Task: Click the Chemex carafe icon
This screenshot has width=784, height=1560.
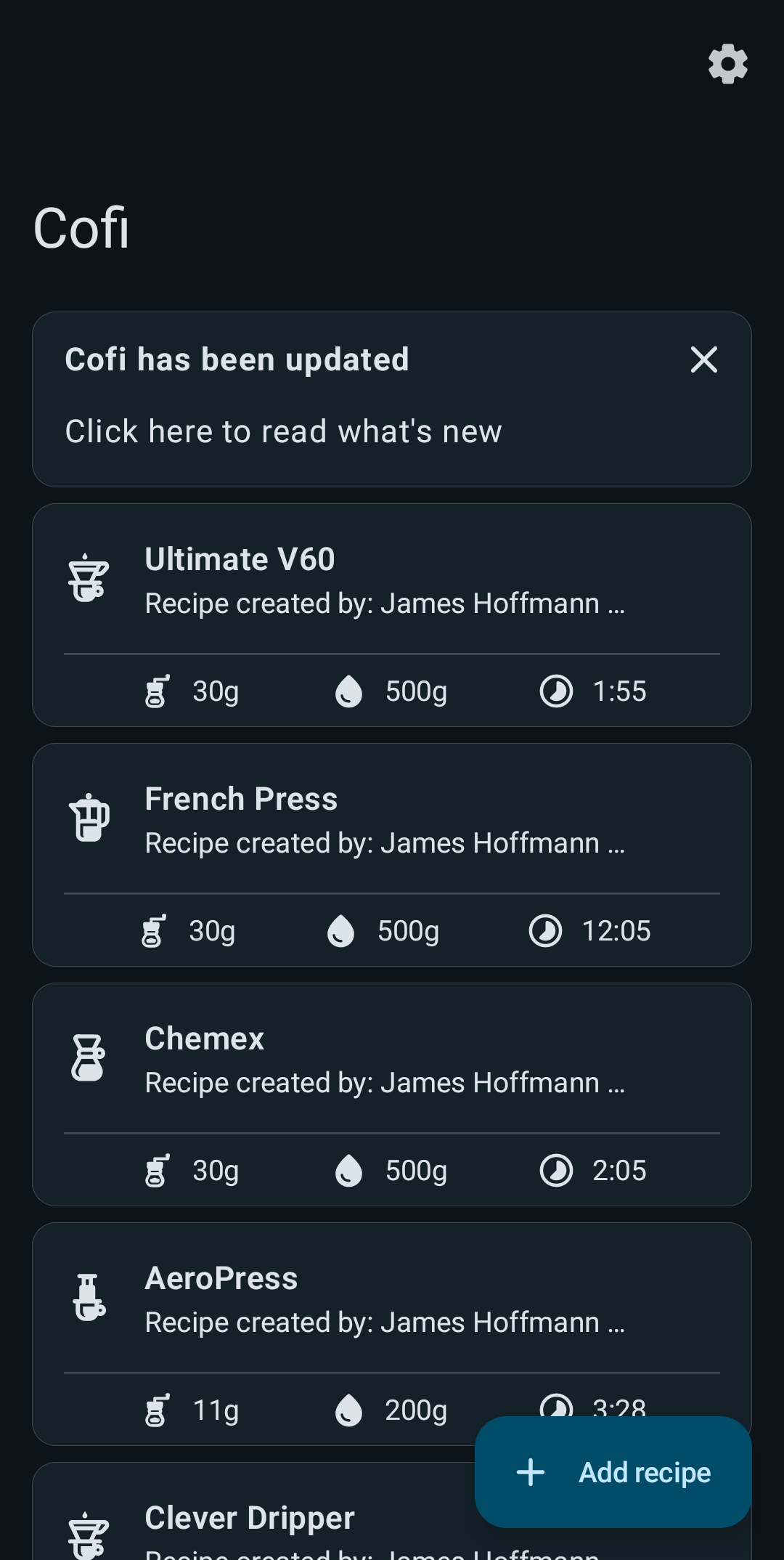Action: click(89, 1057)
